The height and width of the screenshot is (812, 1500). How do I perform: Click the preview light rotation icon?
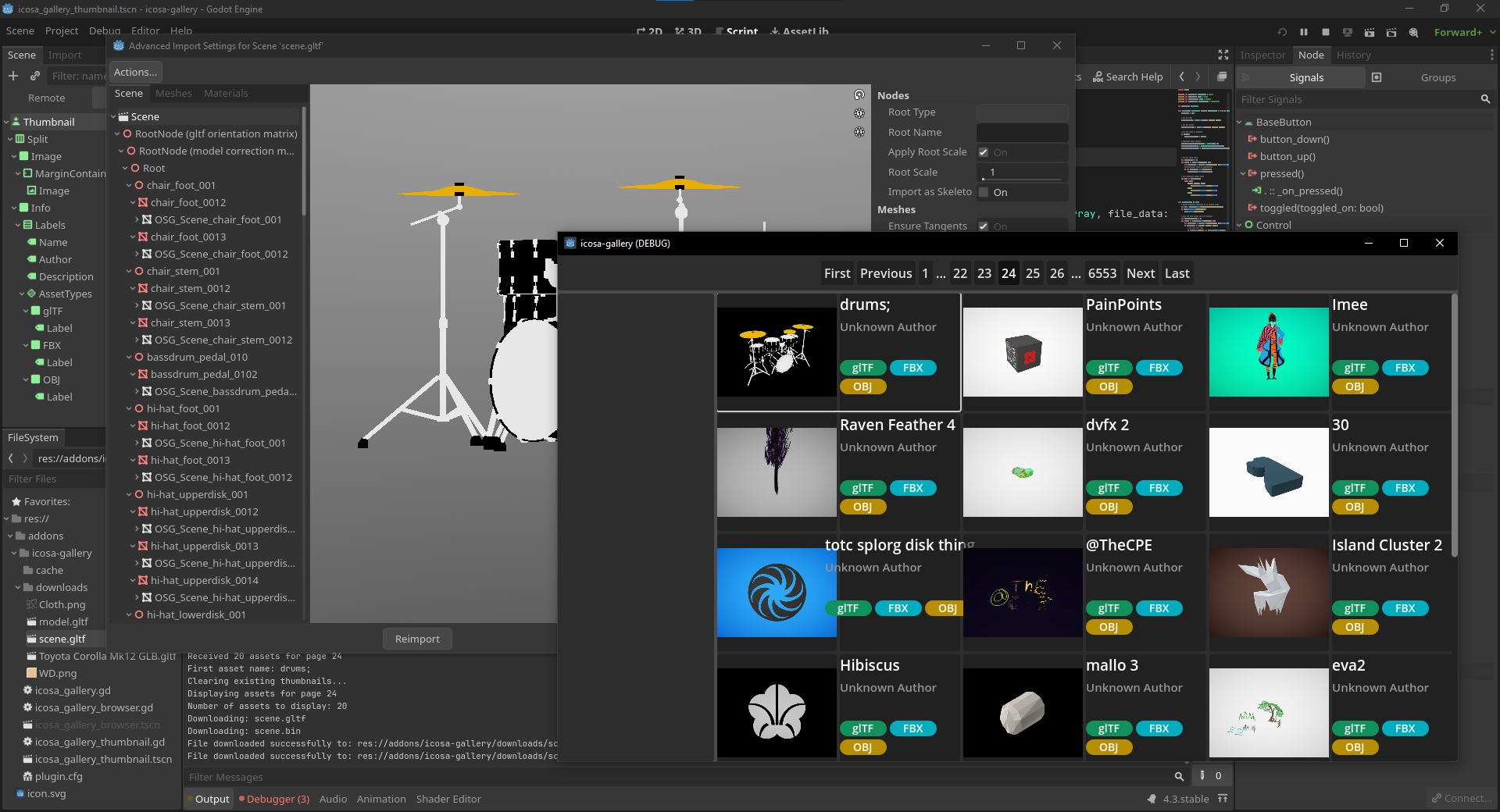click(859, 94)
